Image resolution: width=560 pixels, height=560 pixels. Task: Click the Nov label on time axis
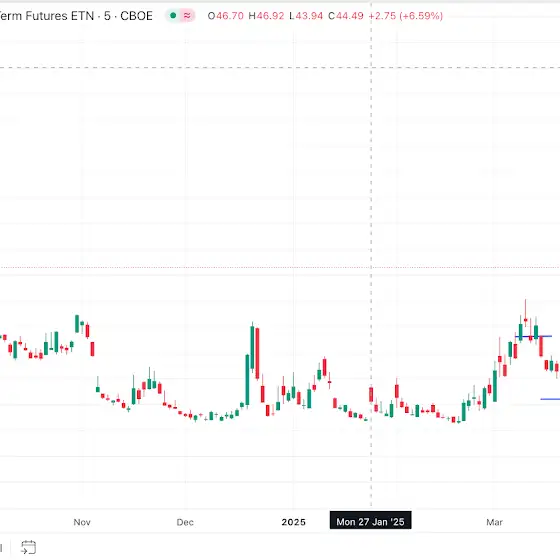pyautogui.click(x=82, y=522)
